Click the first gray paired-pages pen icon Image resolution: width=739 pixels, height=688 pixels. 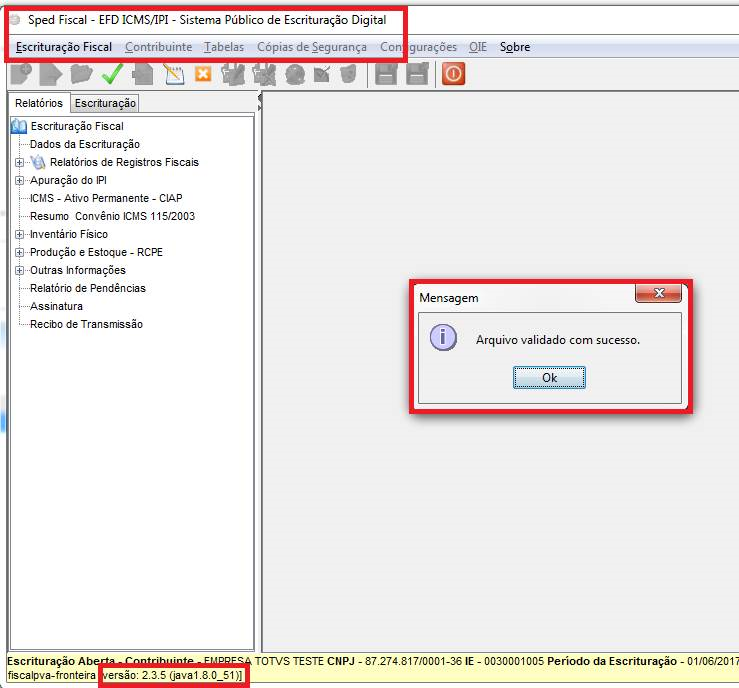coord(233,74)
